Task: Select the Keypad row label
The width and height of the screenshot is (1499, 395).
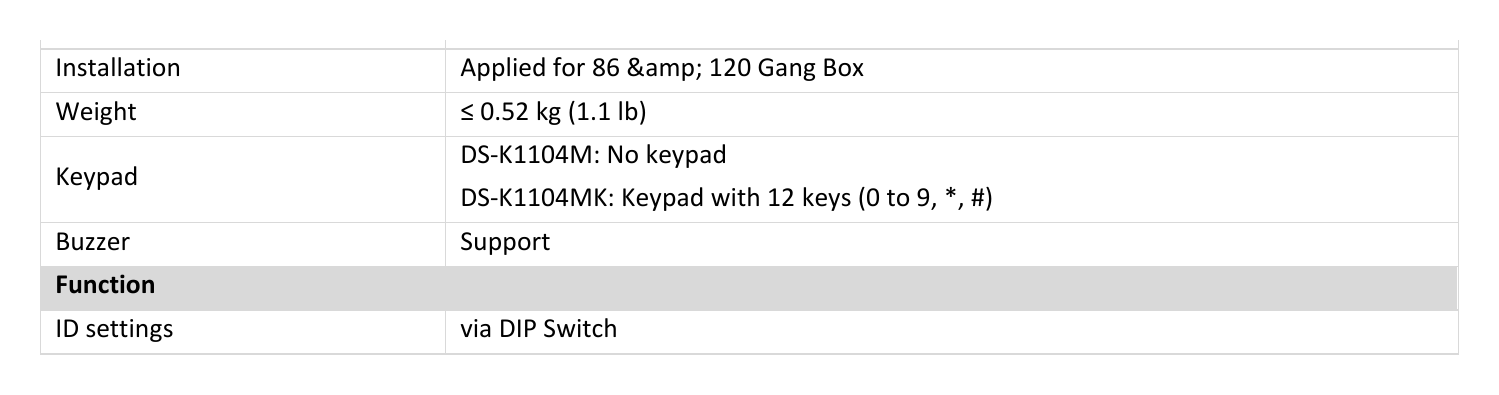Action: point(97,178)
